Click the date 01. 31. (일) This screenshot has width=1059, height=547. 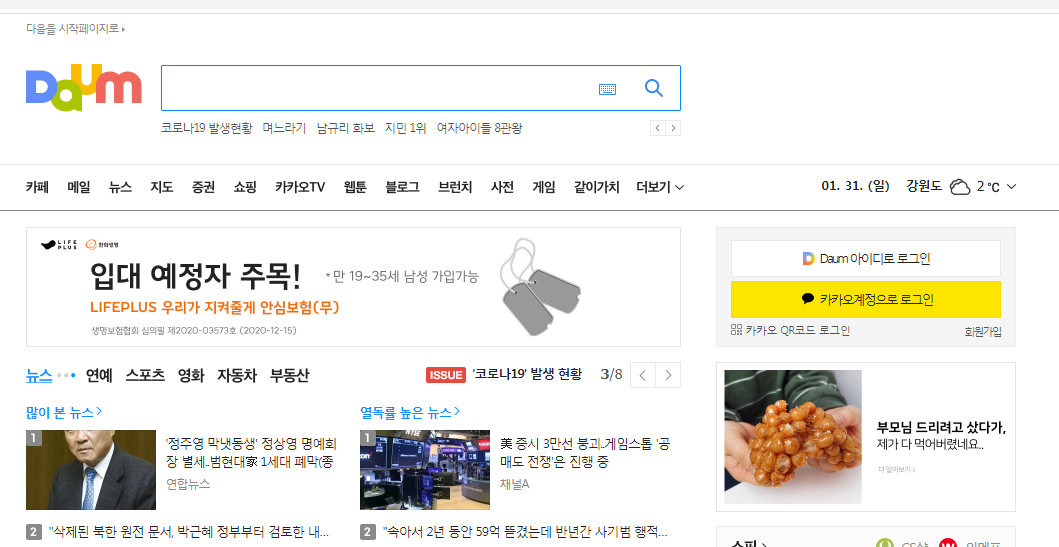click(x=855, y=186)
